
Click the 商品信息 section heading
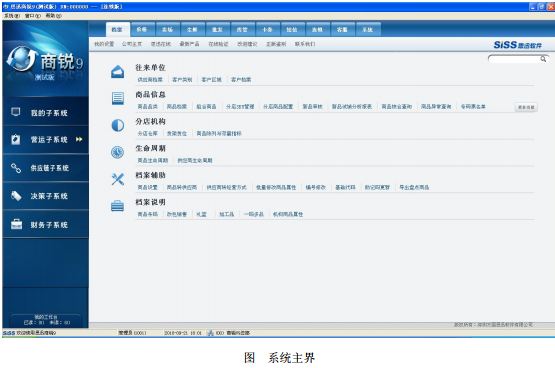(x=150, y=94)
